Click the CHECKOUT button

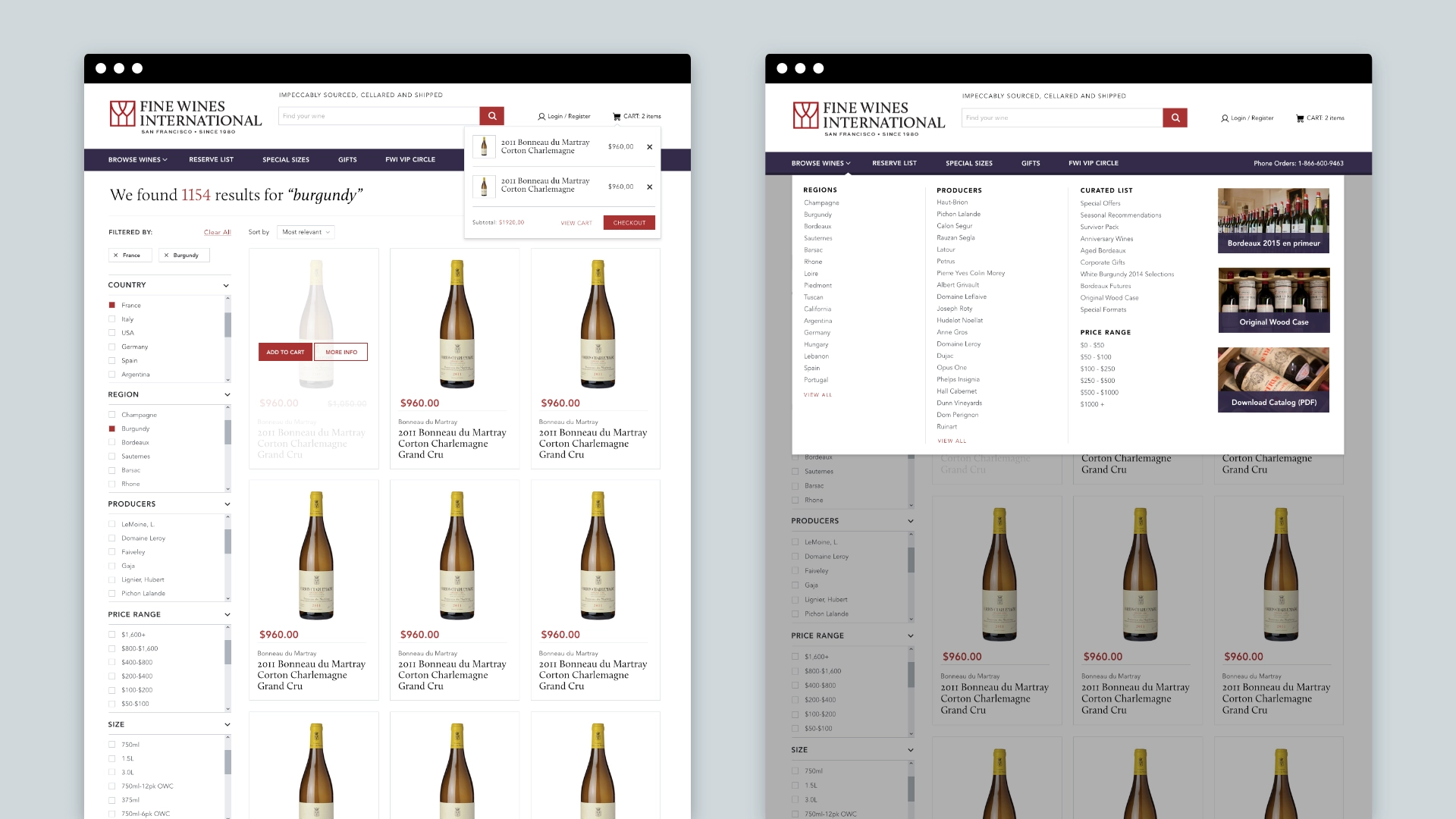pos(629,223)
